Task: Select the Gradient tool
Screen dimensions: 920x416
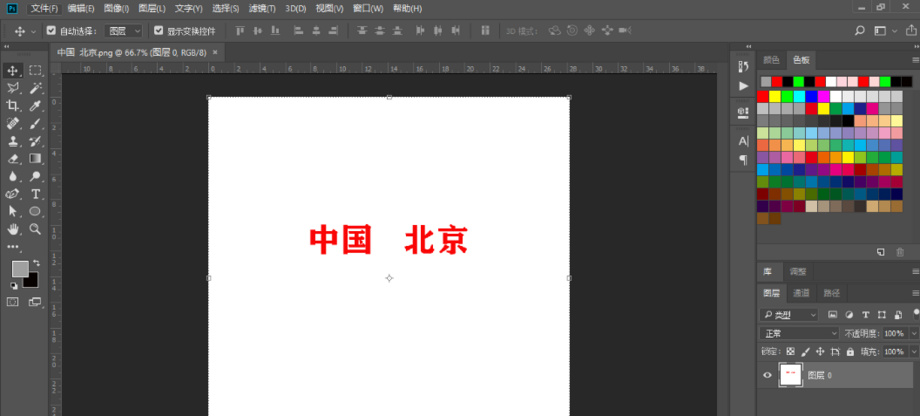Action: point(35,158)
